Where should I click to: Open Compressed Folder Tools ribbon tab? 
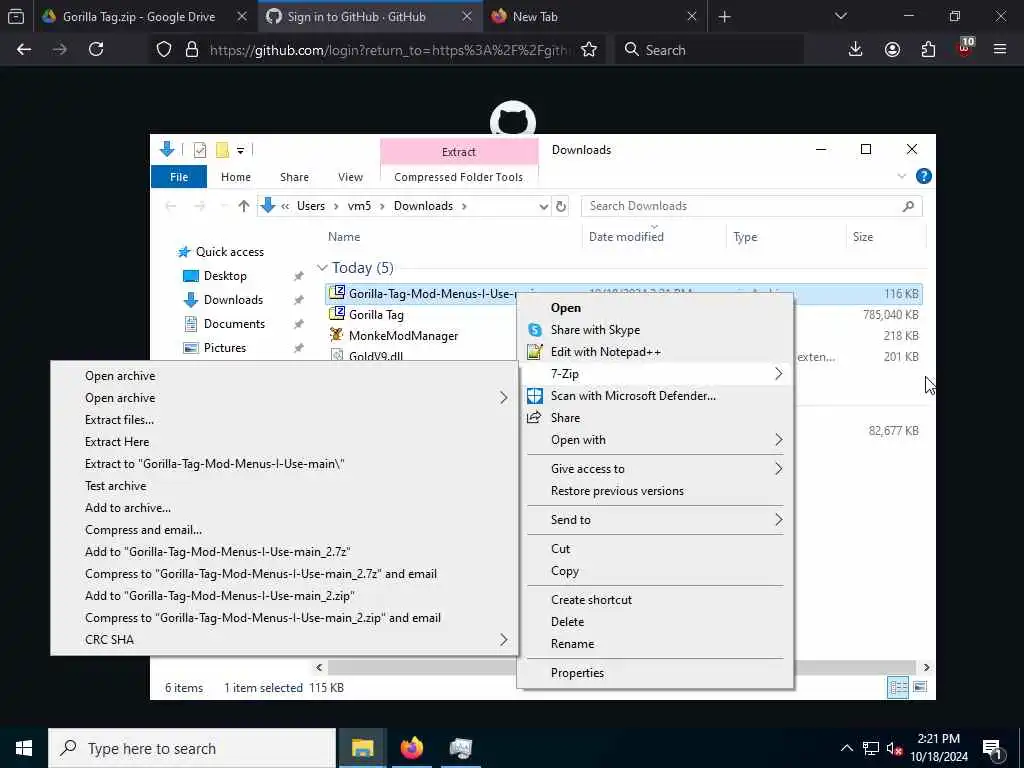458,177
